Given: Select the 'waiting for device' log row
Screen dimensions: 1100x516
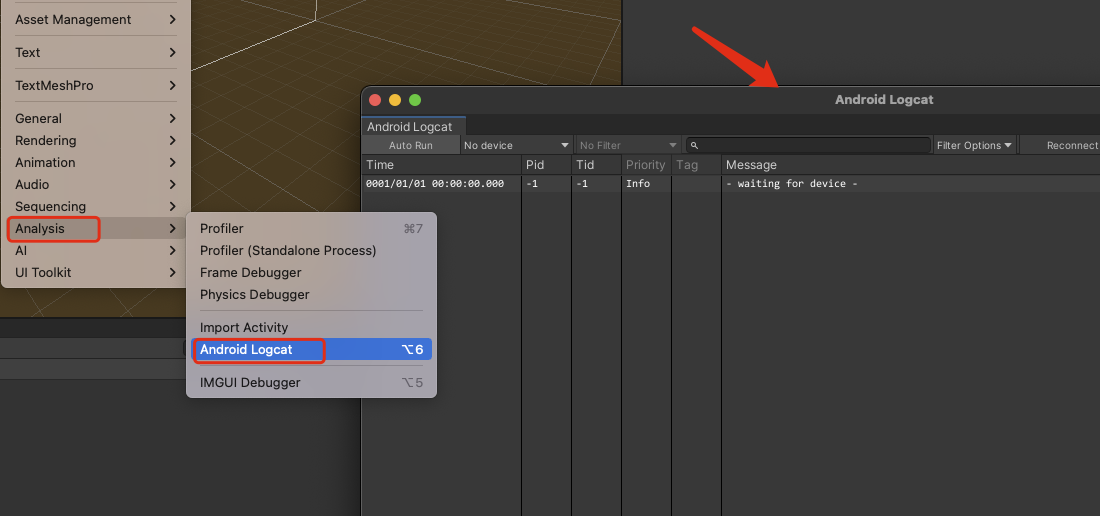Looking at the screenshot, I should [x=731, y=184].
